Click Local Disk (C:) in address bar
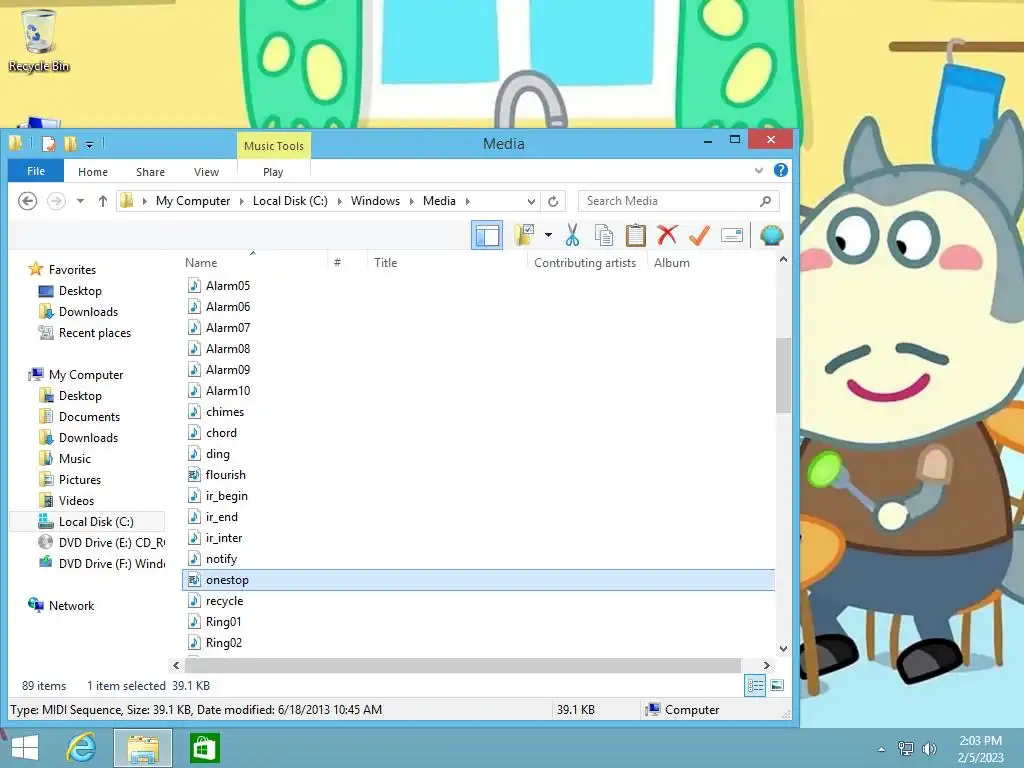 pos(290,201)
